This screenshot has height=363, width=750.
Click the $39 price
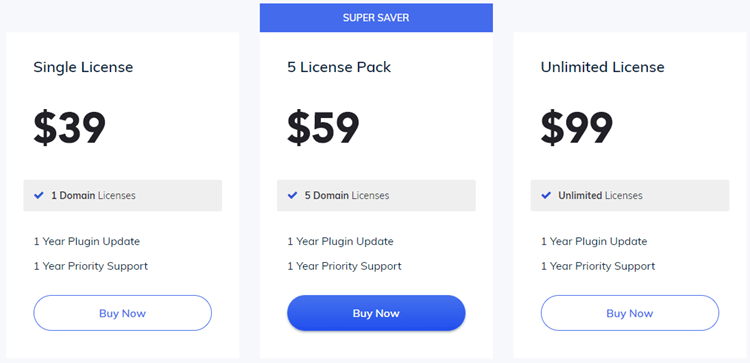coord(69,128)
